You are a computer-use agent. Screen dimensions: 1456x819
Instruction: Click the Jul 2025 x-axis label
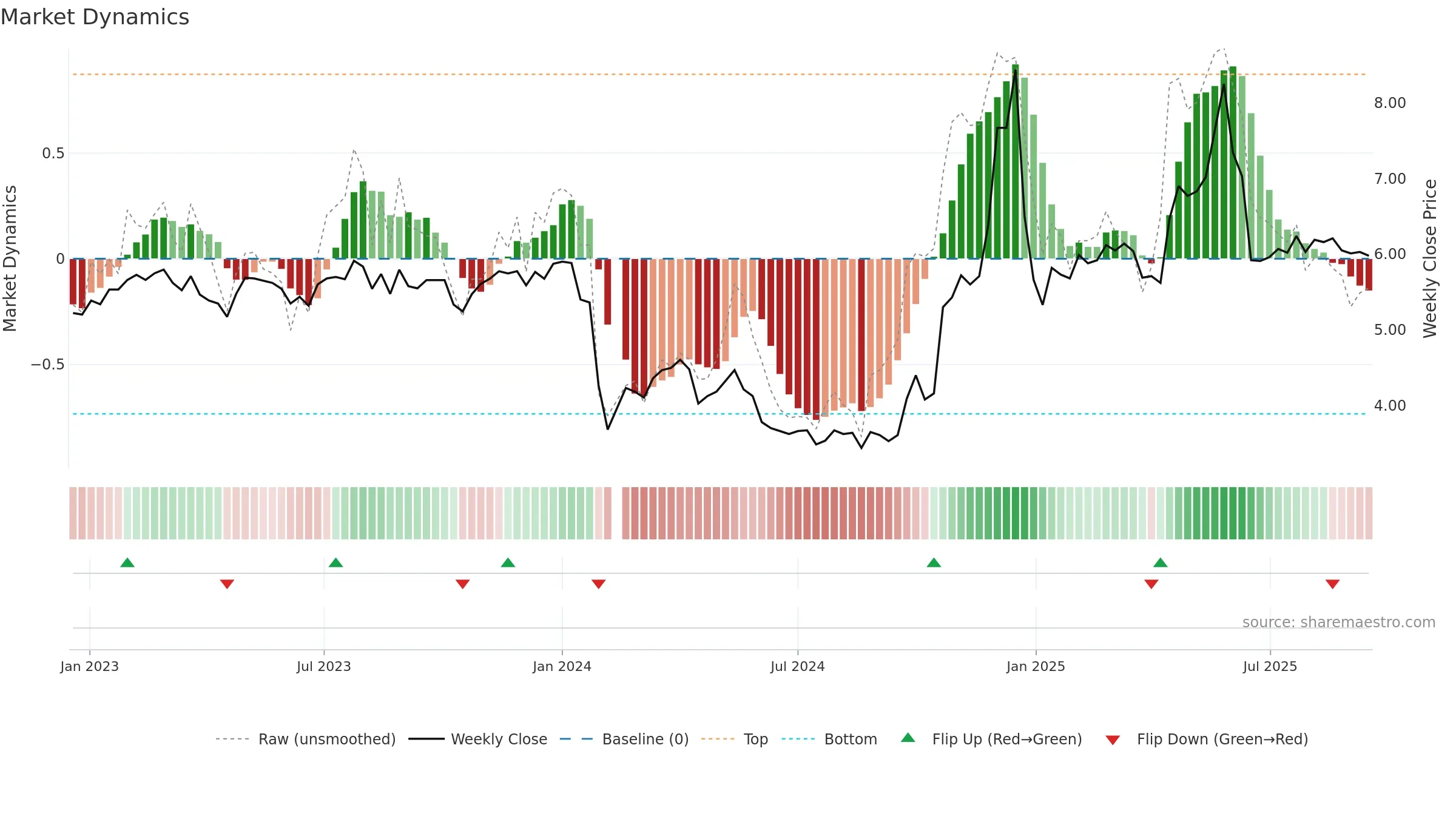click(1270, 667)
